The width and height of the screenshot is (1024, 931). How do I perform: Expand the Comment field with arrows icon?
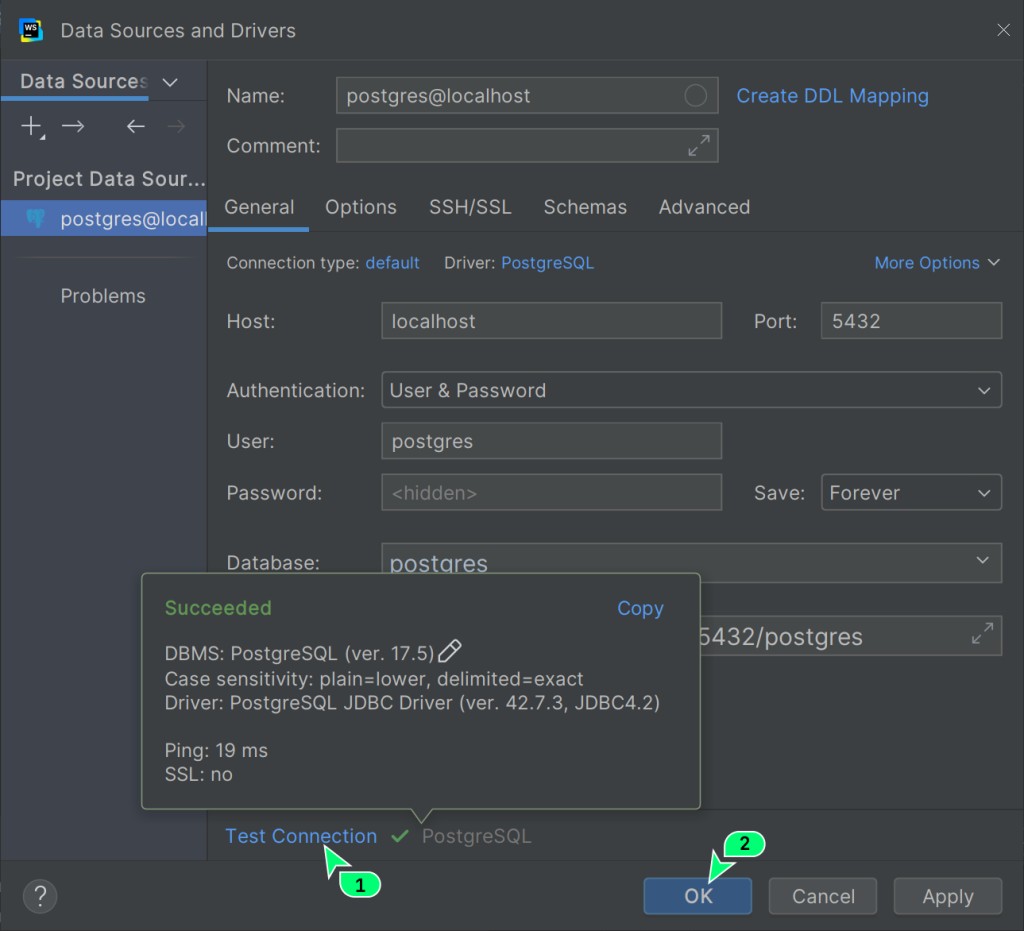click(698, 146)
